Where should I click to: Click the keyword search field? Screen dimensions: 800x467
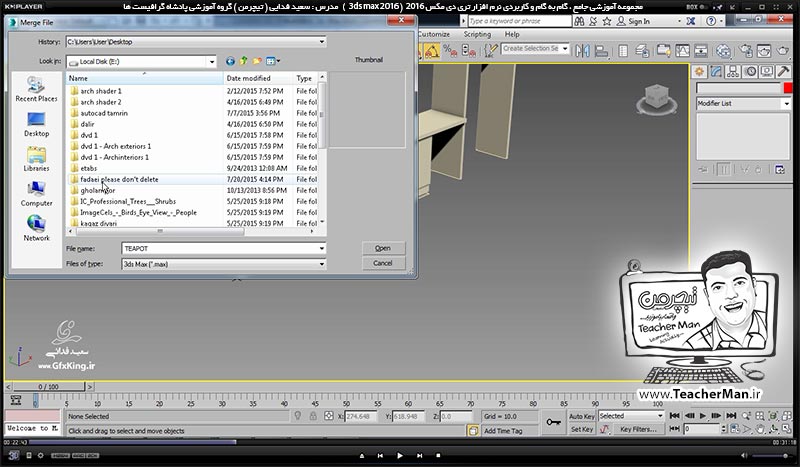tap(519, 21)
